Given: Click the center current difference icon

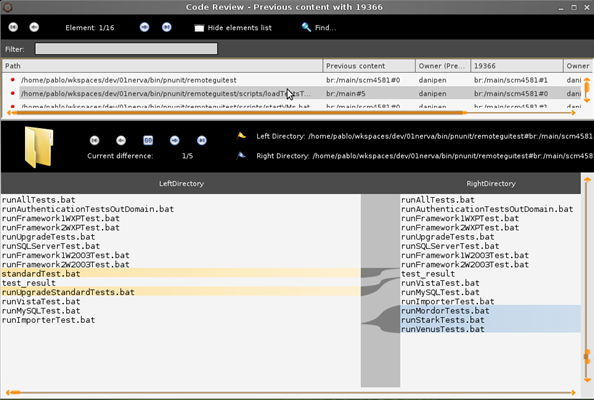Looking at the screenshot, I should (148, 141).
